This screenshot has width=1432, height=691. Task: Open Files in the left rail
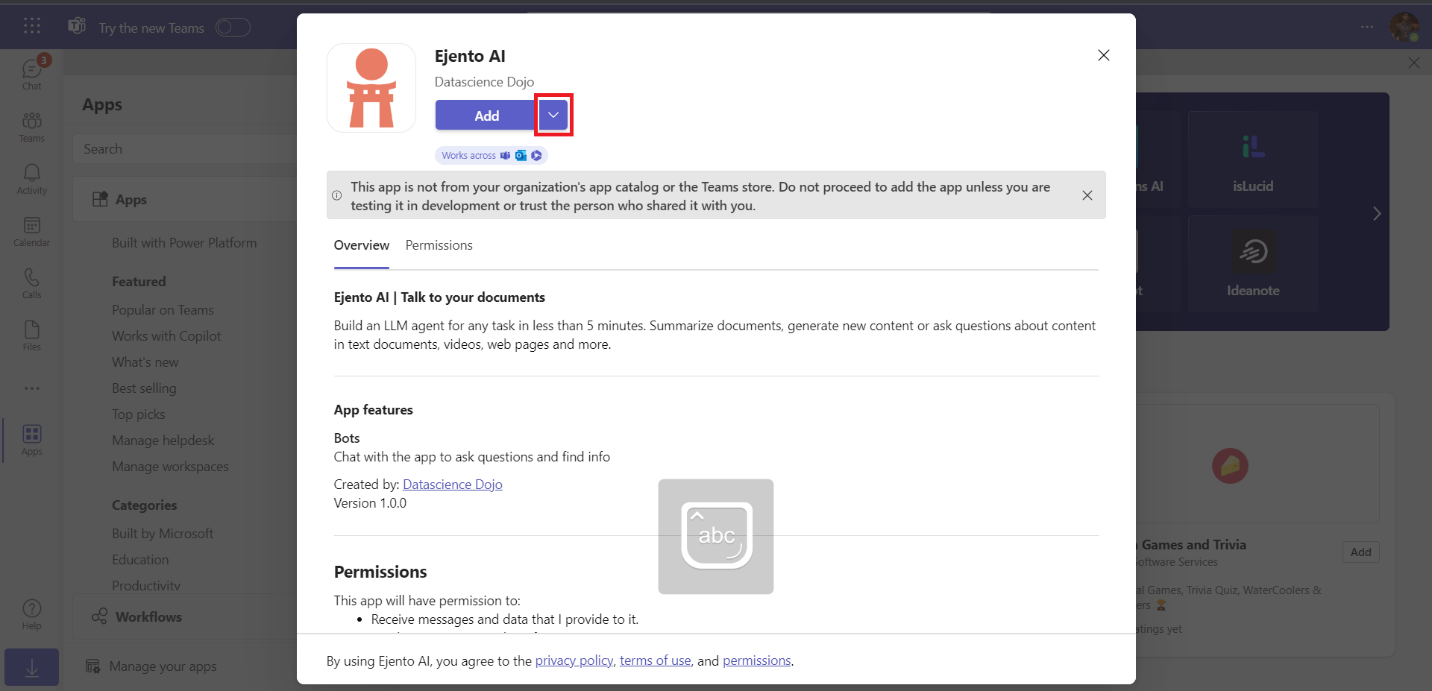point(31,334)
